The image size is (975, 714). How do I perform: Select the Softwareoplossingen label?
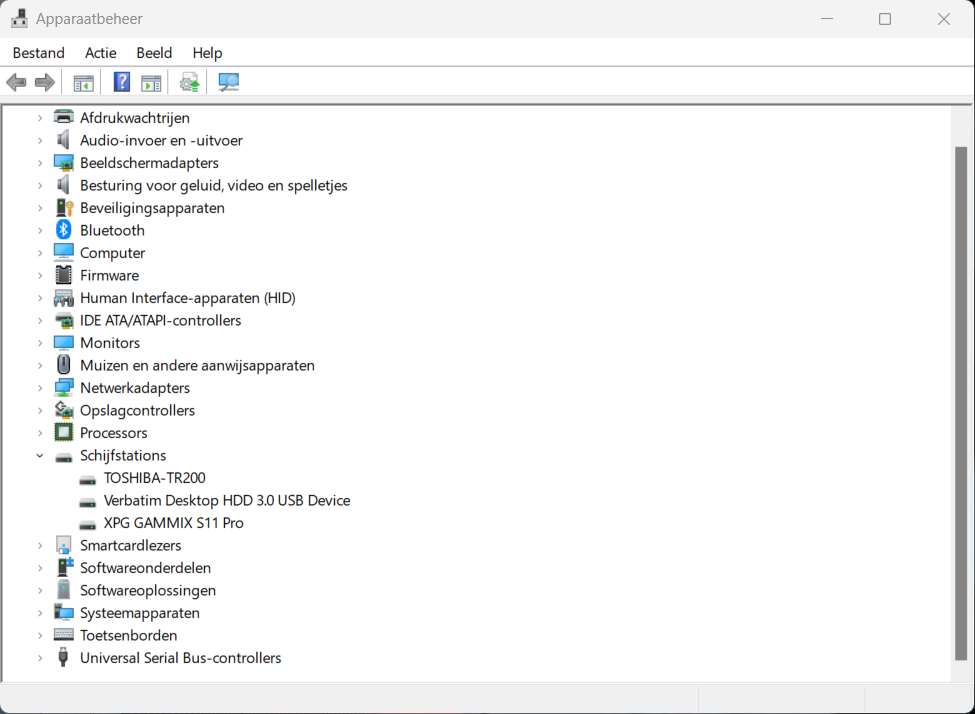click(x=148, y=590)
